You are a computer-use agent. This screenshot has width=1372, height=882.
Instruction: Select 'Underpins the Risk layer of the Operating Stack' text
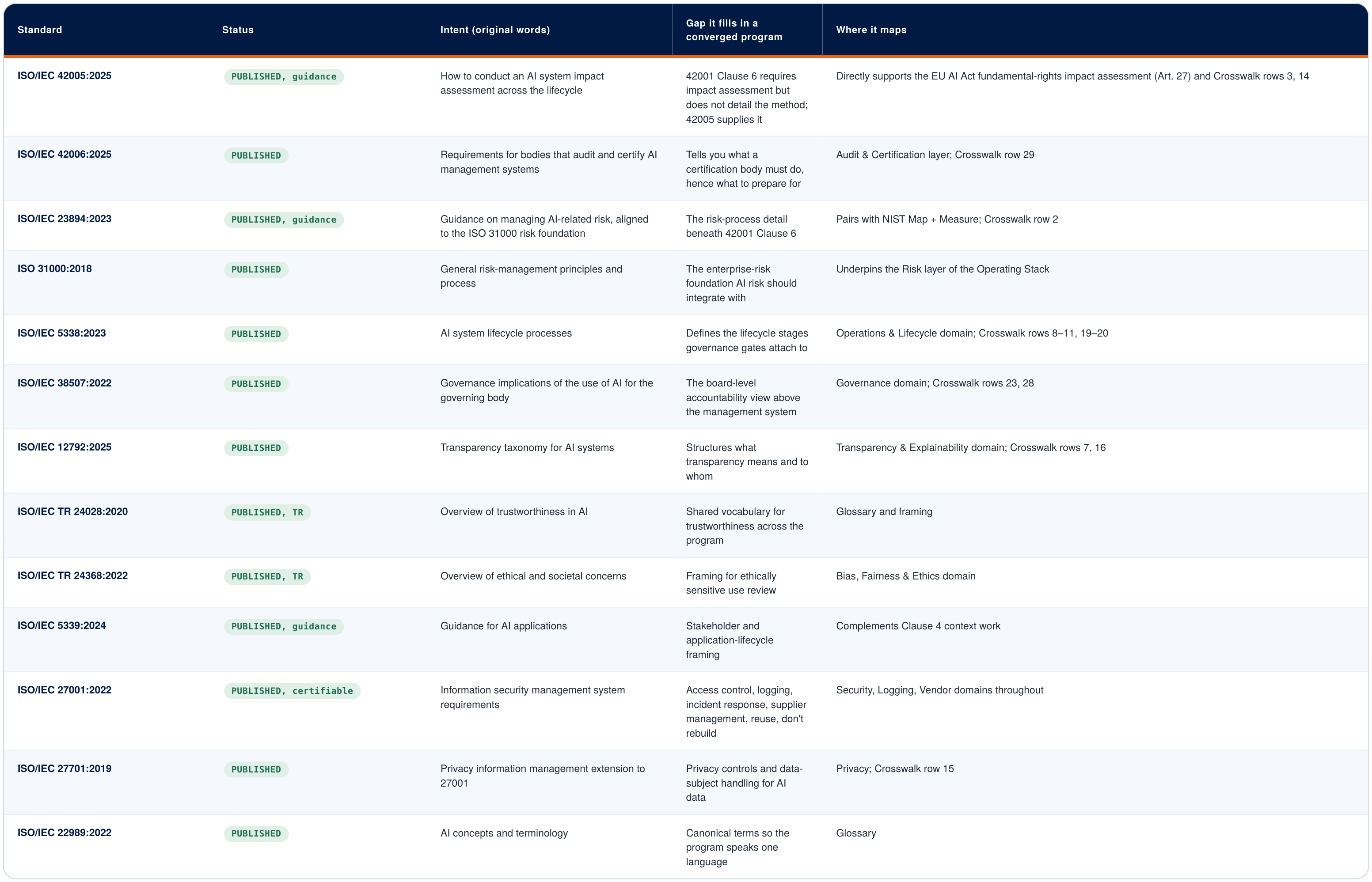pos(943,269)
